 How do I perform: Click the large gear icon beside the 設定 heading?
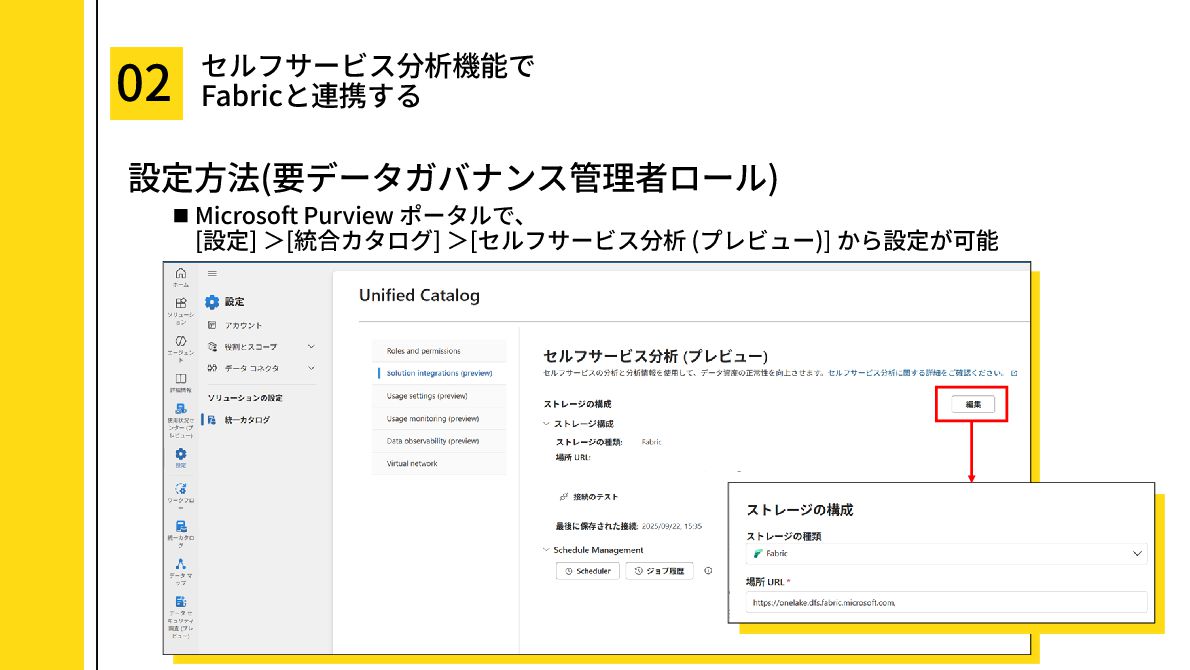click(x=212, y=302)
